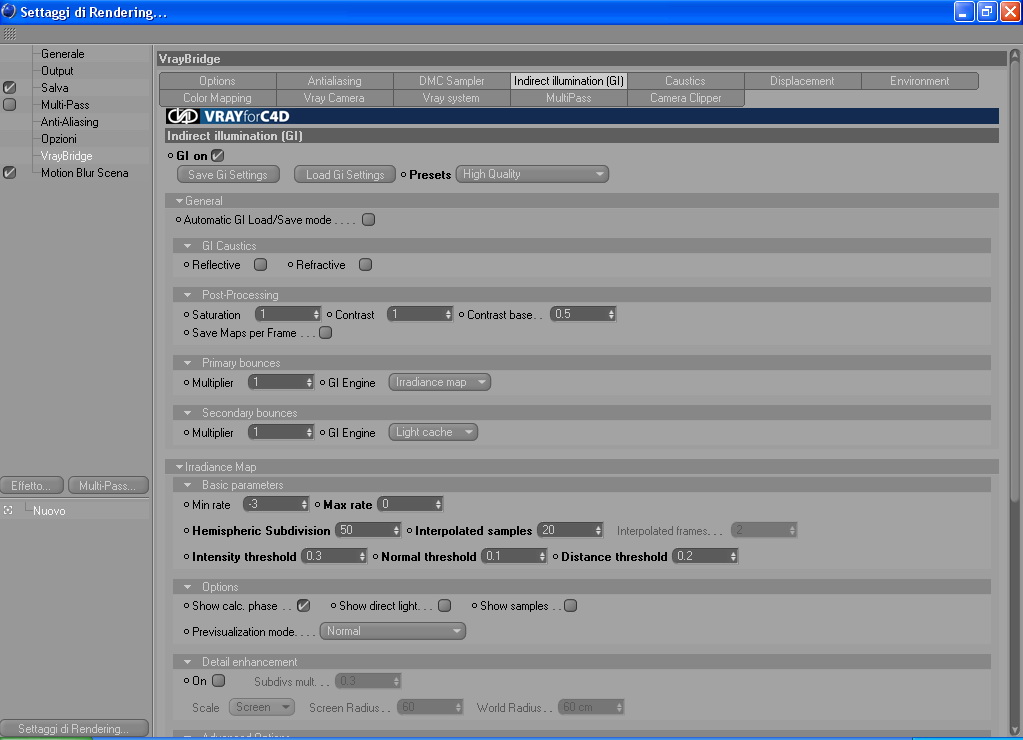Switch to the DMC Sampler tab

(x=451, y=81)
